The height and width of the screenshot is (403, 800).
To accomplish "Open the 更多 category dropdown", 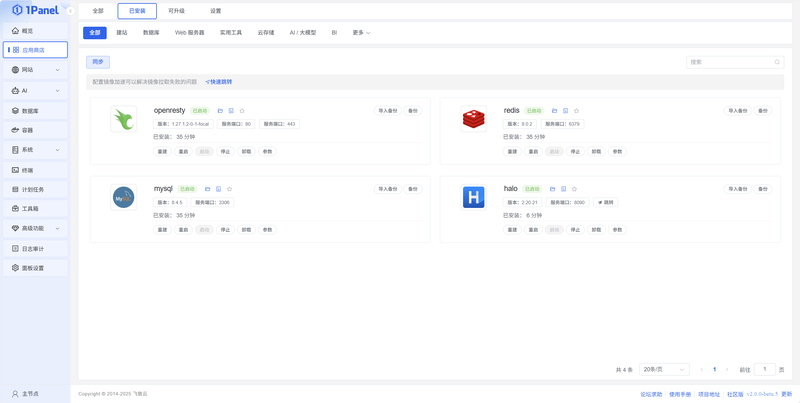I will coord(361,33).
